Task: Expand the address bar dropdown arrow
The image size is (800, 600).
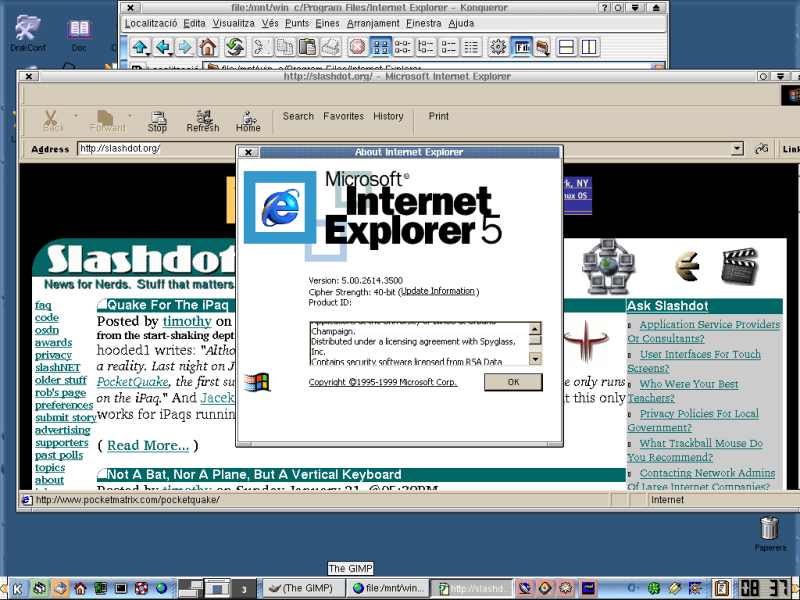Action: pos(737,149)
